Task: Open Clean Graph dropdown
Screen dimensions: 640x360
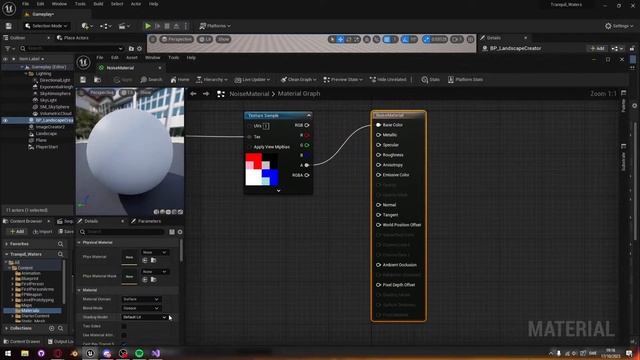Action: pyautogui.click(x=299, y=80)
